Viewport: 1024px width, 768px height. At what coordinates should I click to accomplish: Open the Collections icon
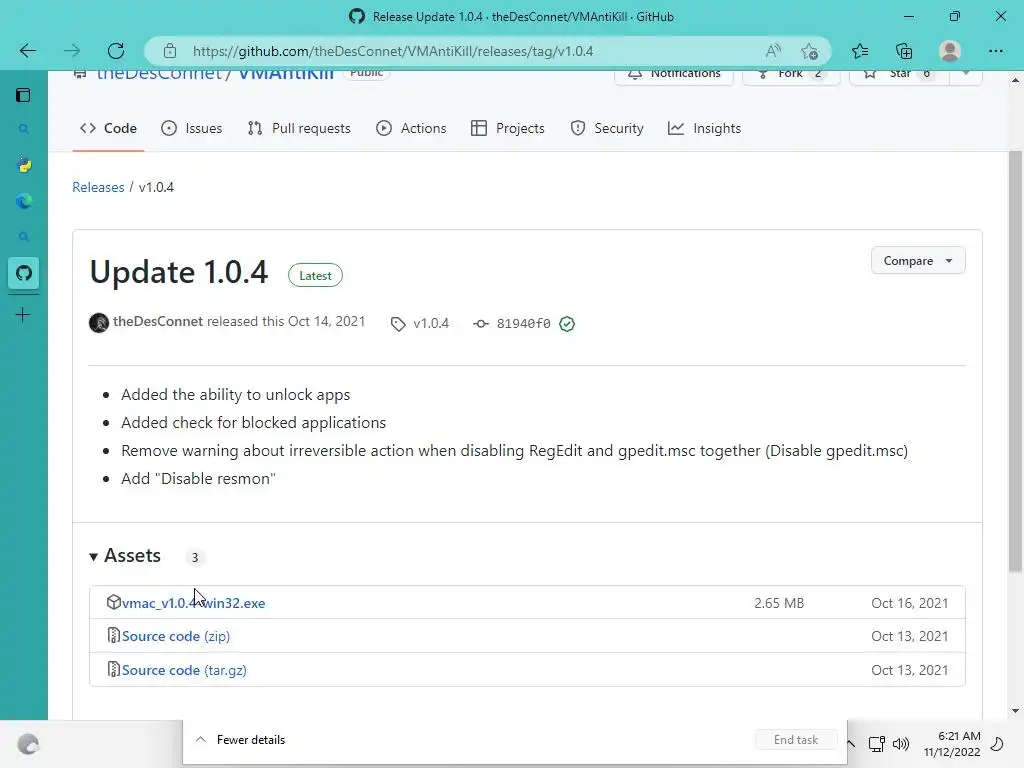tap(904, 51)
